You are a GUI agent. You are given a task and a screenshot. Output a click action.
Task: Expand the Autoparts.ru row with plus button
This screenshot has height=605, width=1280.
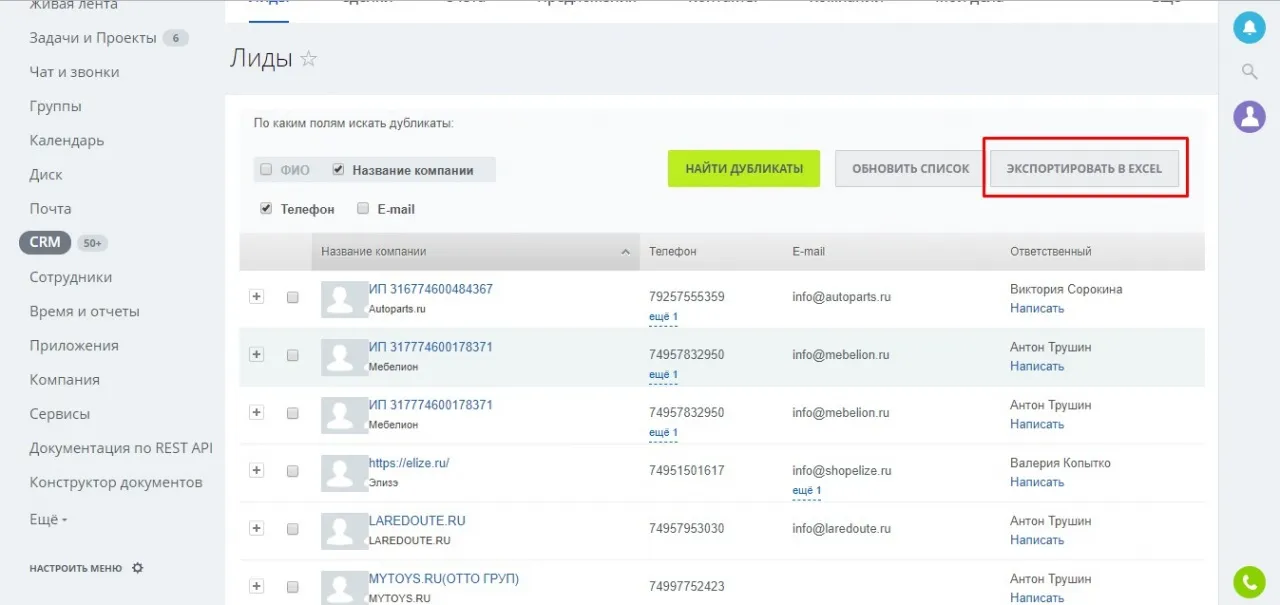(x=256, y=297)
